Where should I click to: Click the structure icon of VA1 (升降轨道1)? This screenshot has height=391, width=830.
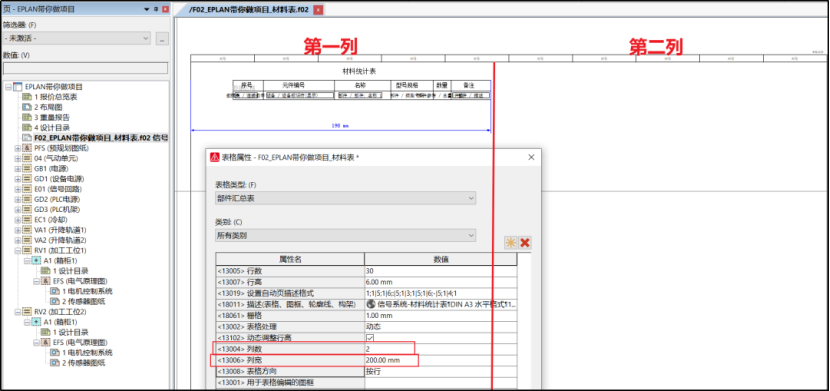[x=27, y=230]
